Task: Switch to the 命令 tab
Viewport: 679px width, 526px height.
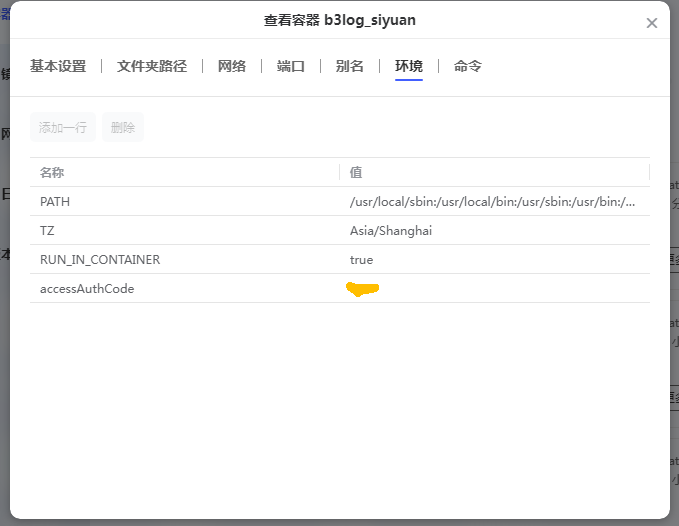Action: [x=468, y=66]
